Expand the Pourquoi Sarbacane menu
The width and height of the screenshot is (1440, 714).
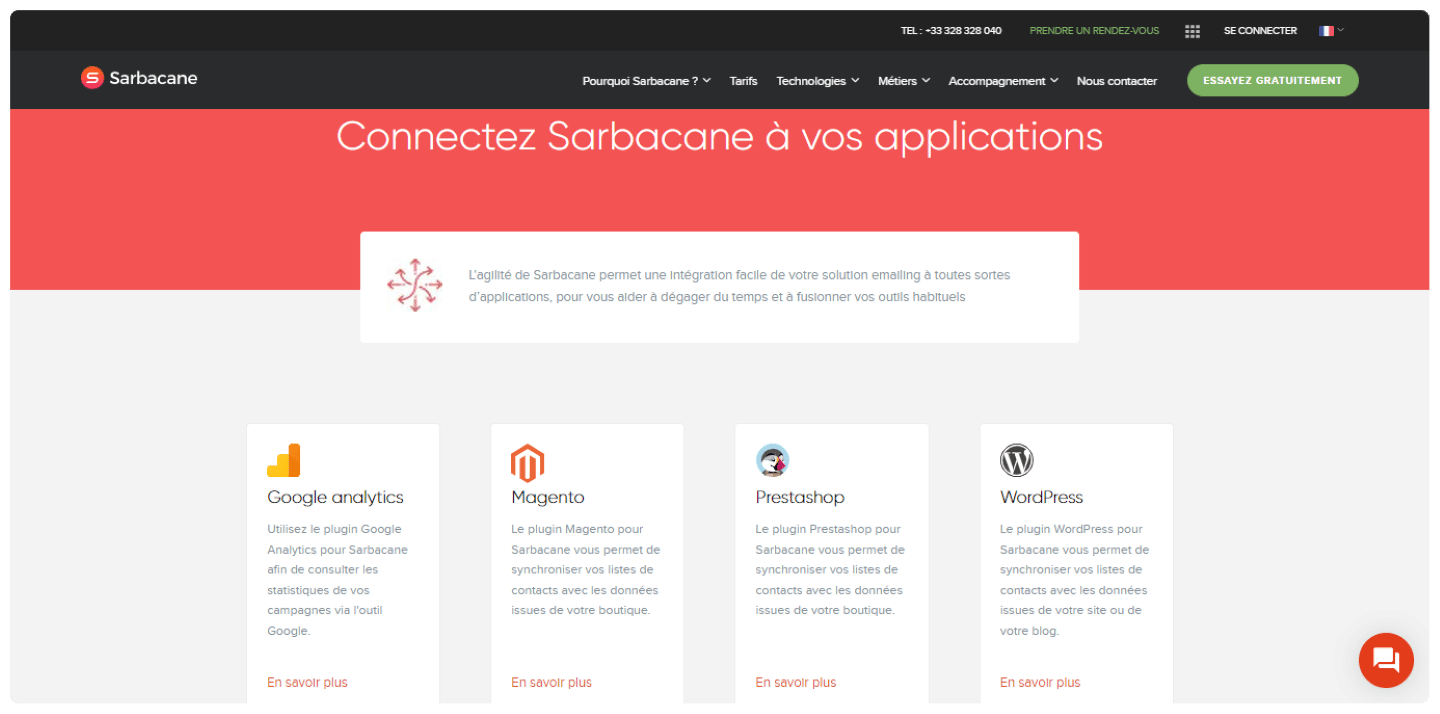tap(647, 81)
